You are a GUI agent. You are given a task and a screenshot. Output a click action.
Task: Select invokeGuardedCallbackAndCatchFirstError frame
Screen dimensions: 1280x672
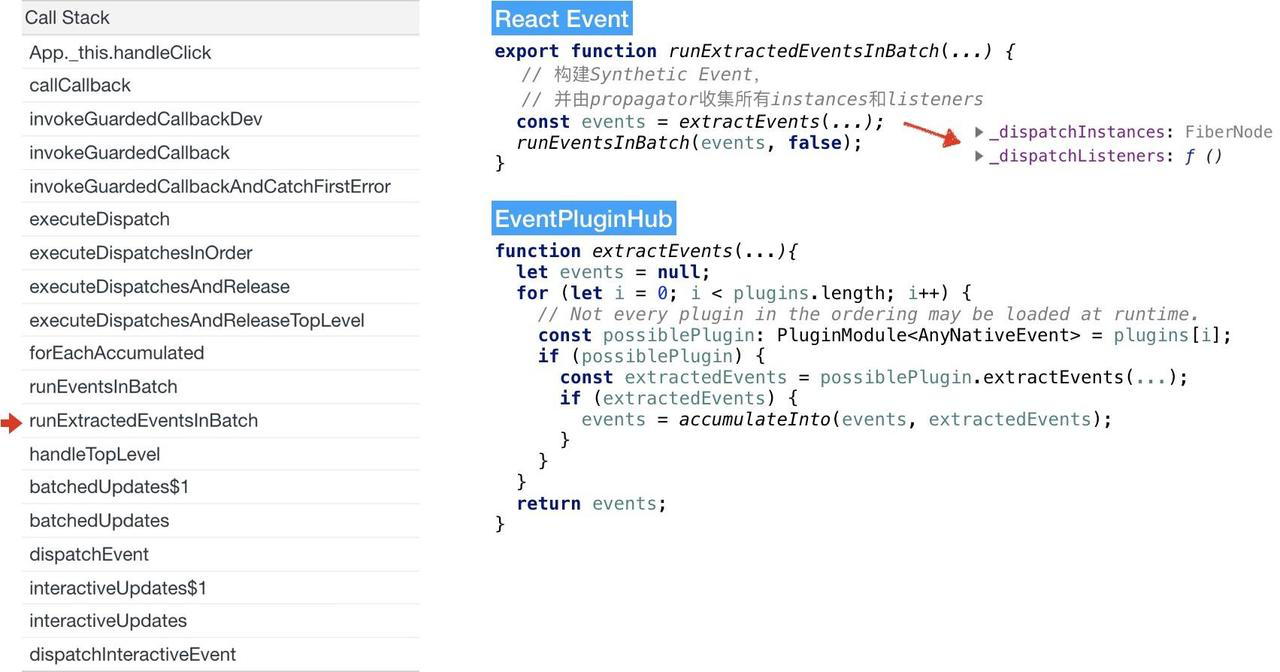(x=220, y=186)
